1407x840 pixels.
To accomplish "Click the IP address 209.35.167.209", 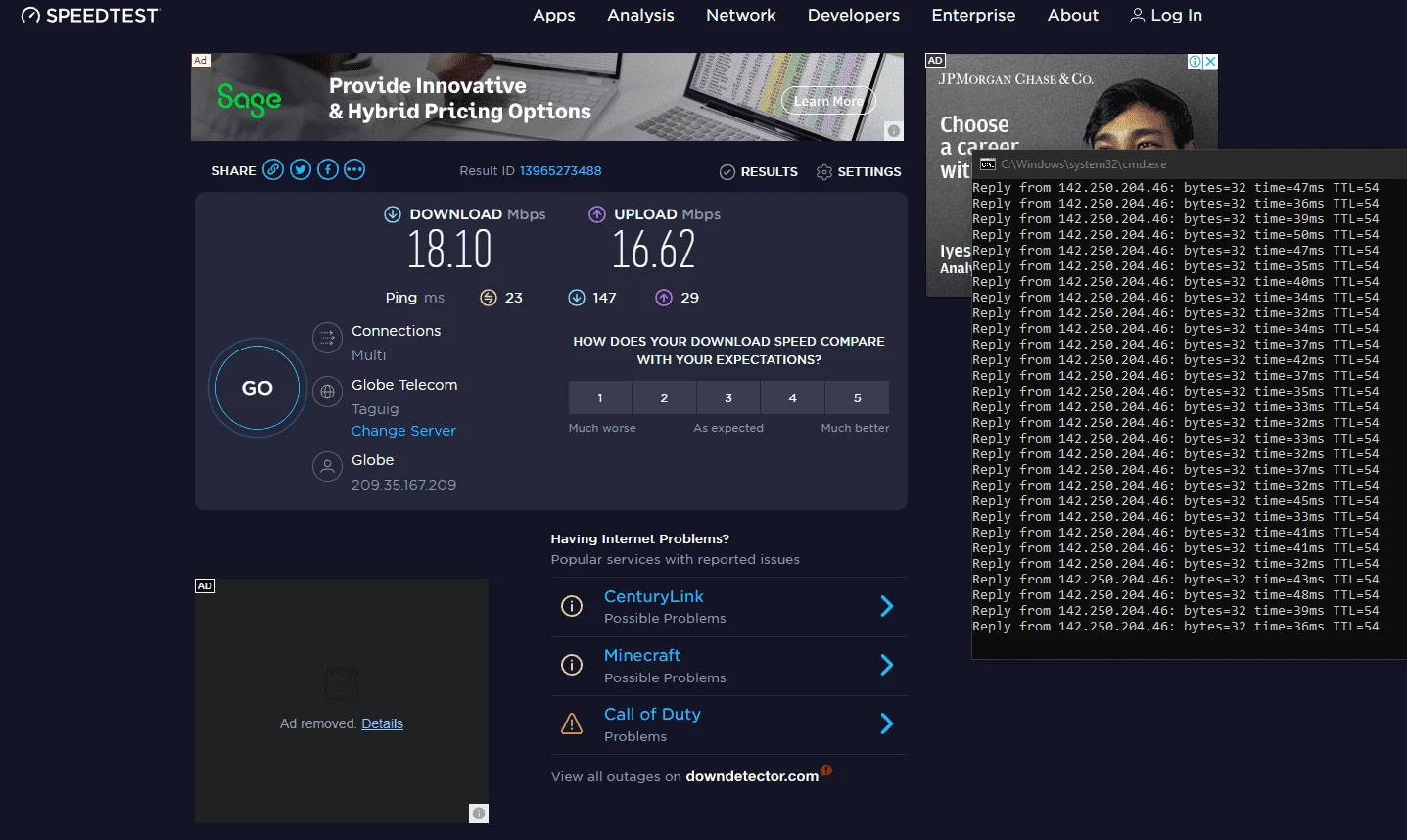I will [403, 485].
